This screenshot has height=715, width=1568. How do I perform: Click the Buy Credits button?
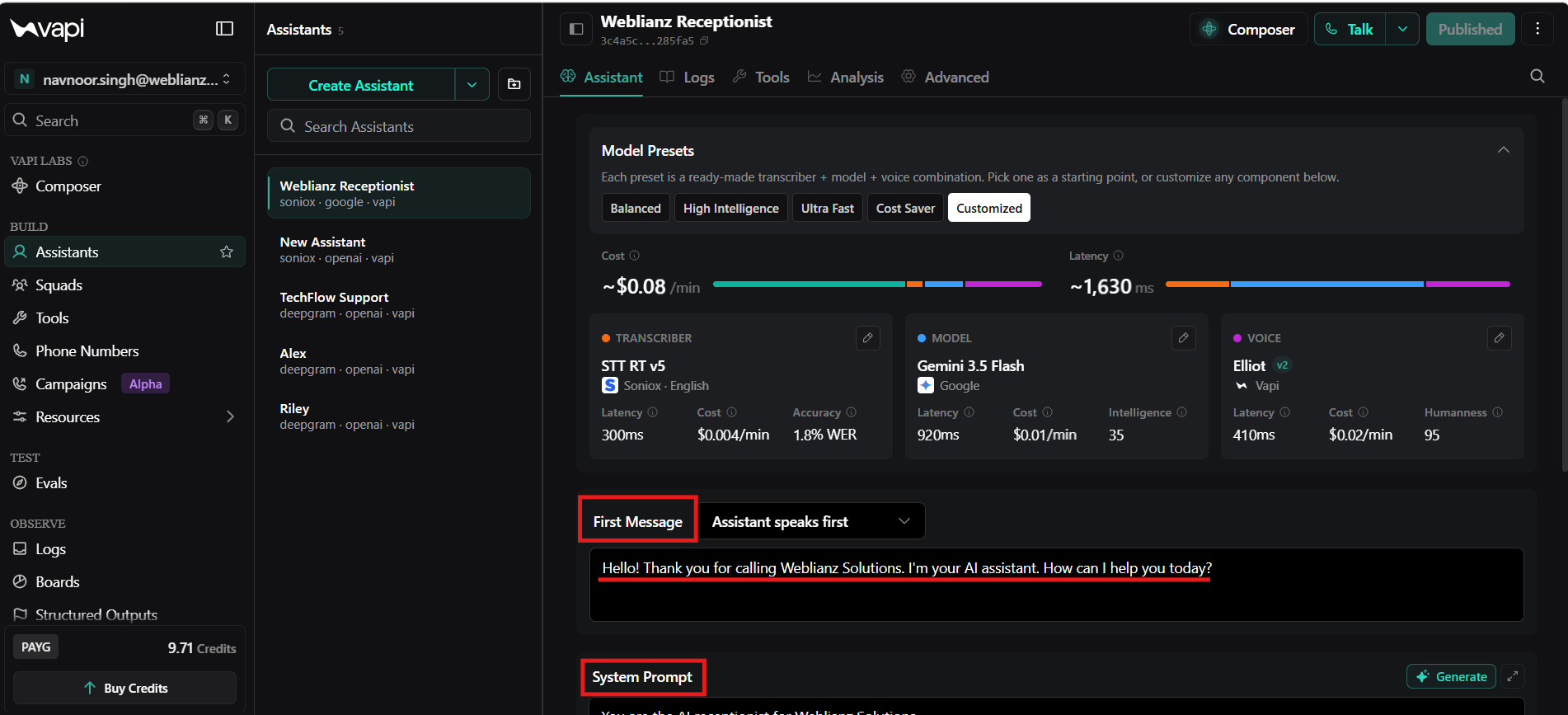124,688
